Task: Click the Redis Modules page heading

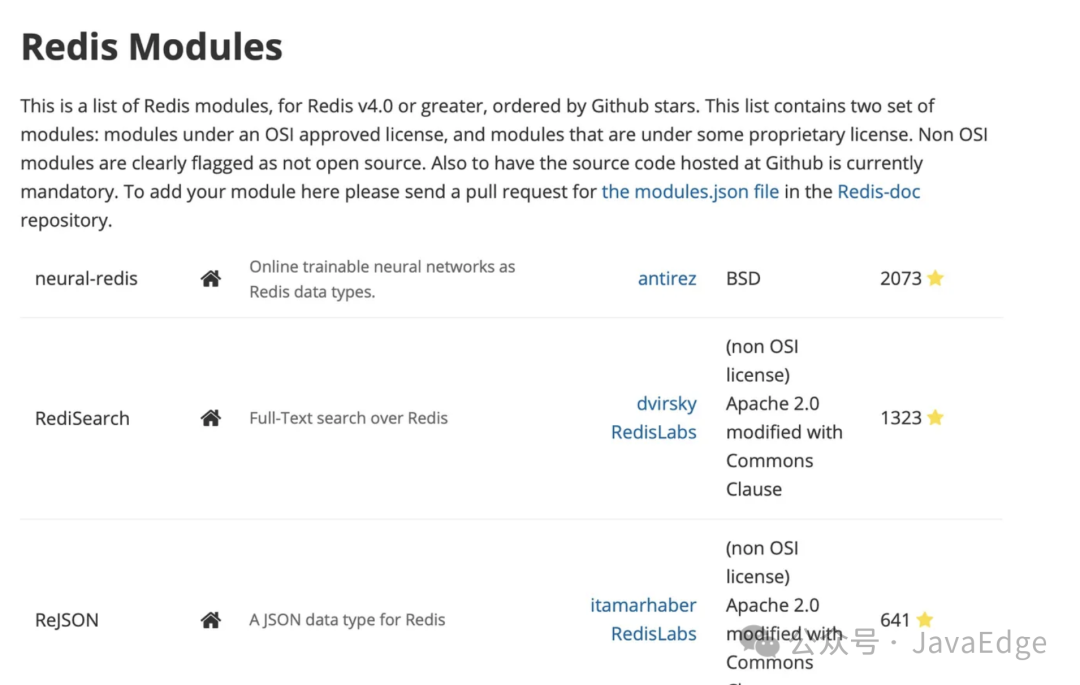Action: pyautogui.click(x=152, y=47)
